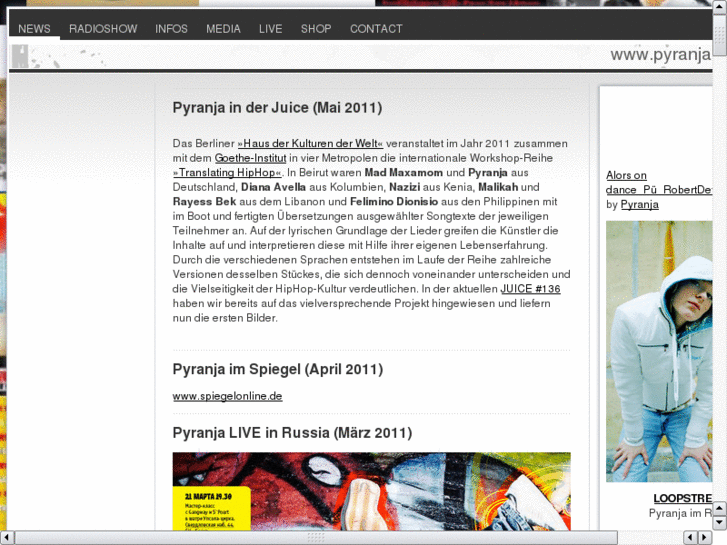Select the LIVE menu item
This screenshot has width=727, height=545.
tap(270, 29)
